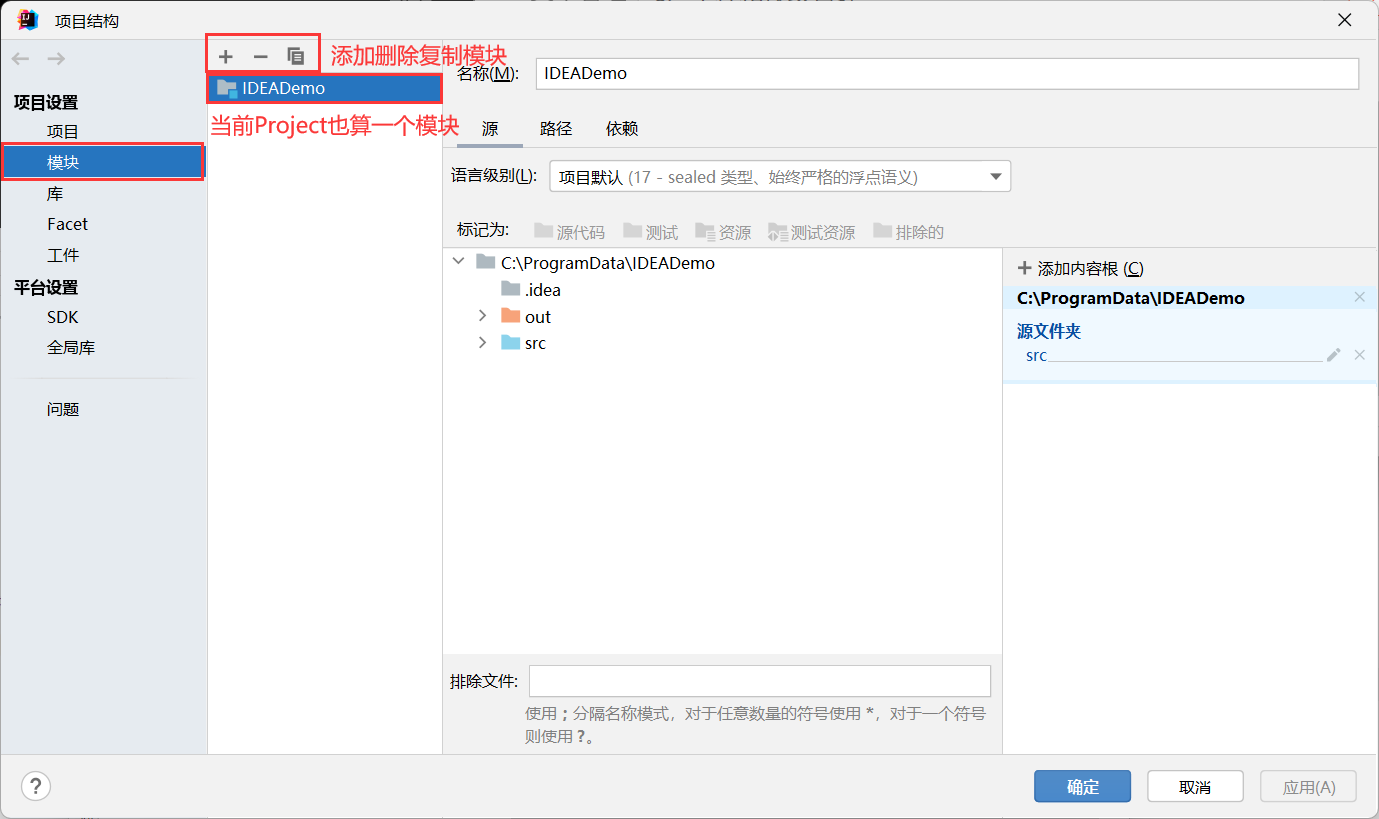Select the IDEADemo module icon in list
Screen dimensions: 1379x819
tap(227, 88)
